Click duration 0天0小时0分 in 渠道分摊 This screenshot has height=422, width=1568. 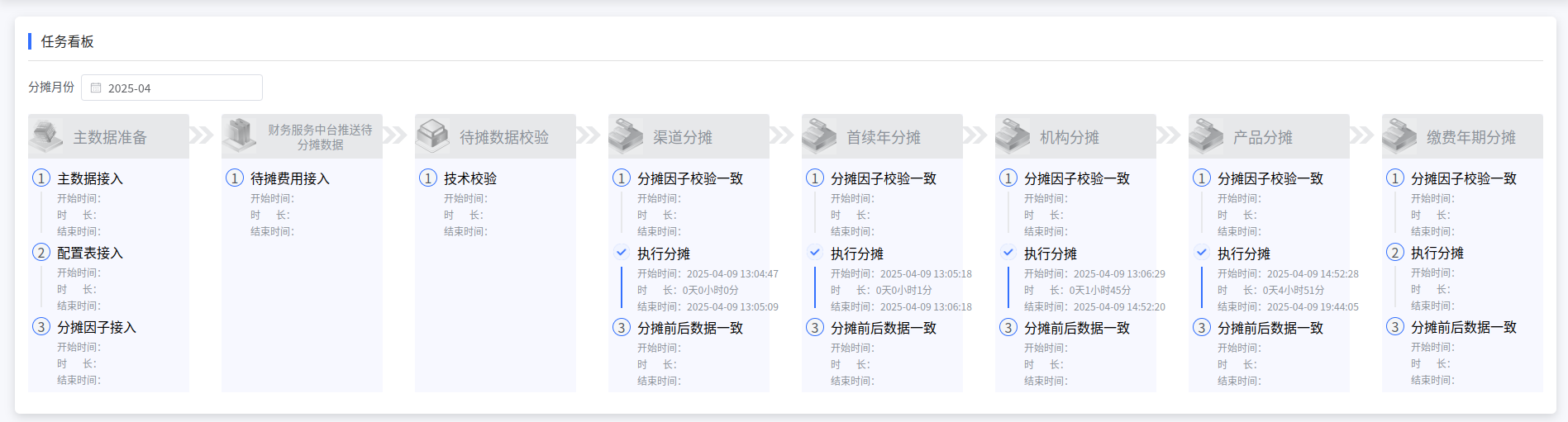click(711, 290)
